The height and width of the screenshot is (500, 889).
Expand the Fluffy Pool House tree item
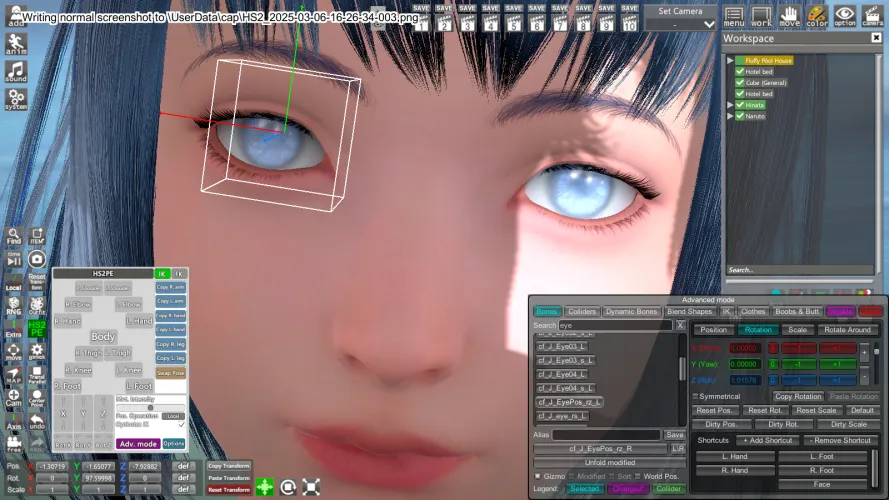point(730,61)
